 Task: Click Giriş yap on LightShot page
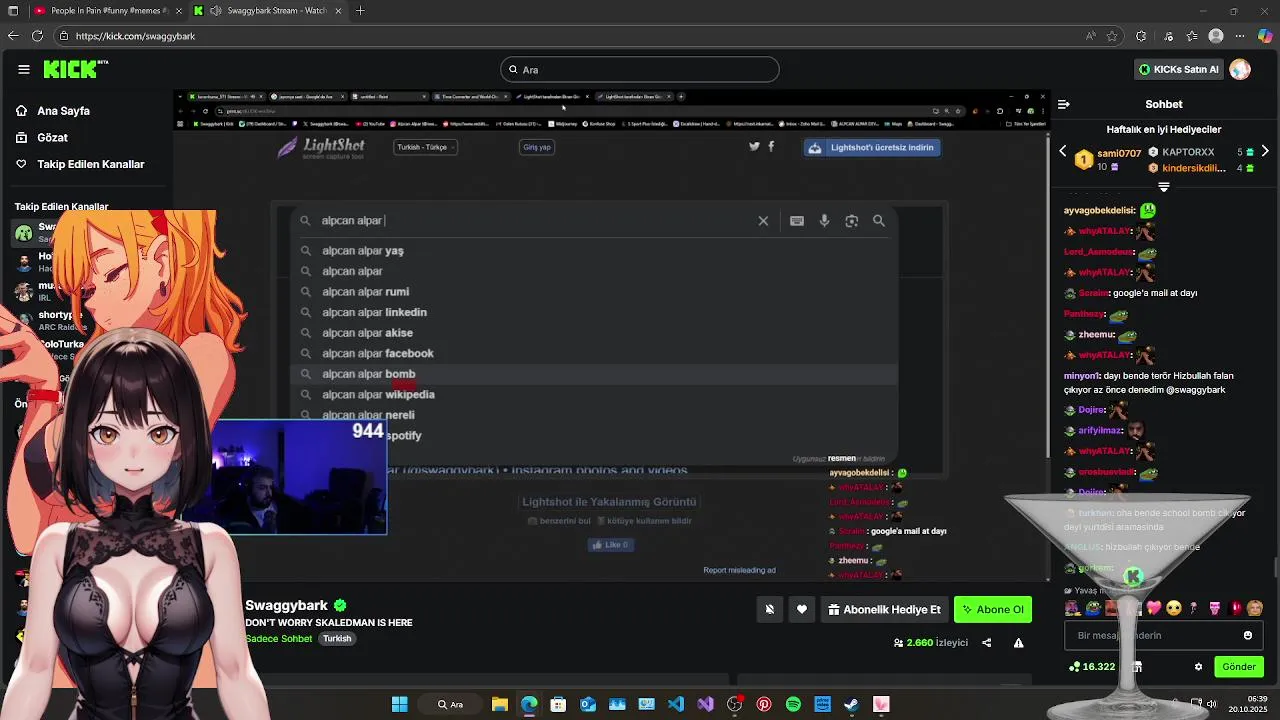[537, 147]
